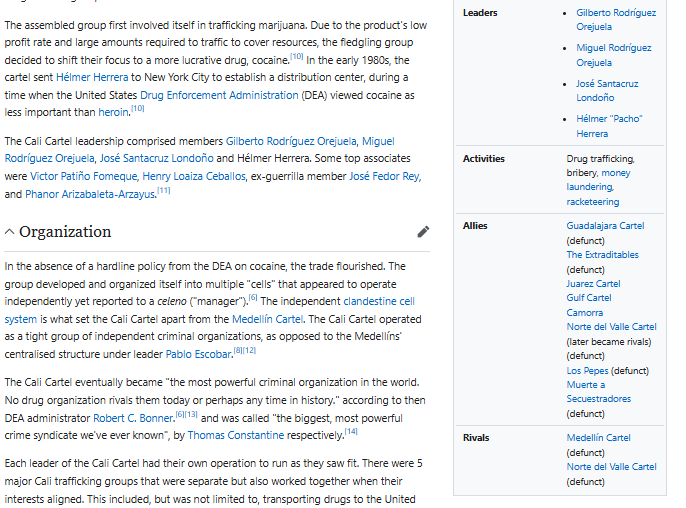Viewport: 686px width, 508px height.
Task: Open José Santacruz Londoño link in paragraph
Action: point(157,158)
